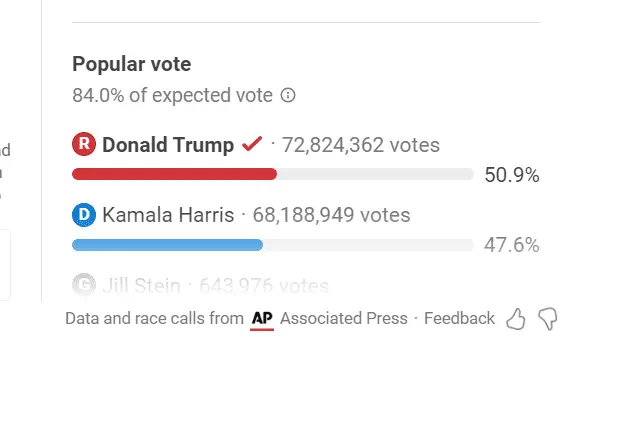Click Harris's blue vote share bar
639x448 pixels.
click(167, 244)
